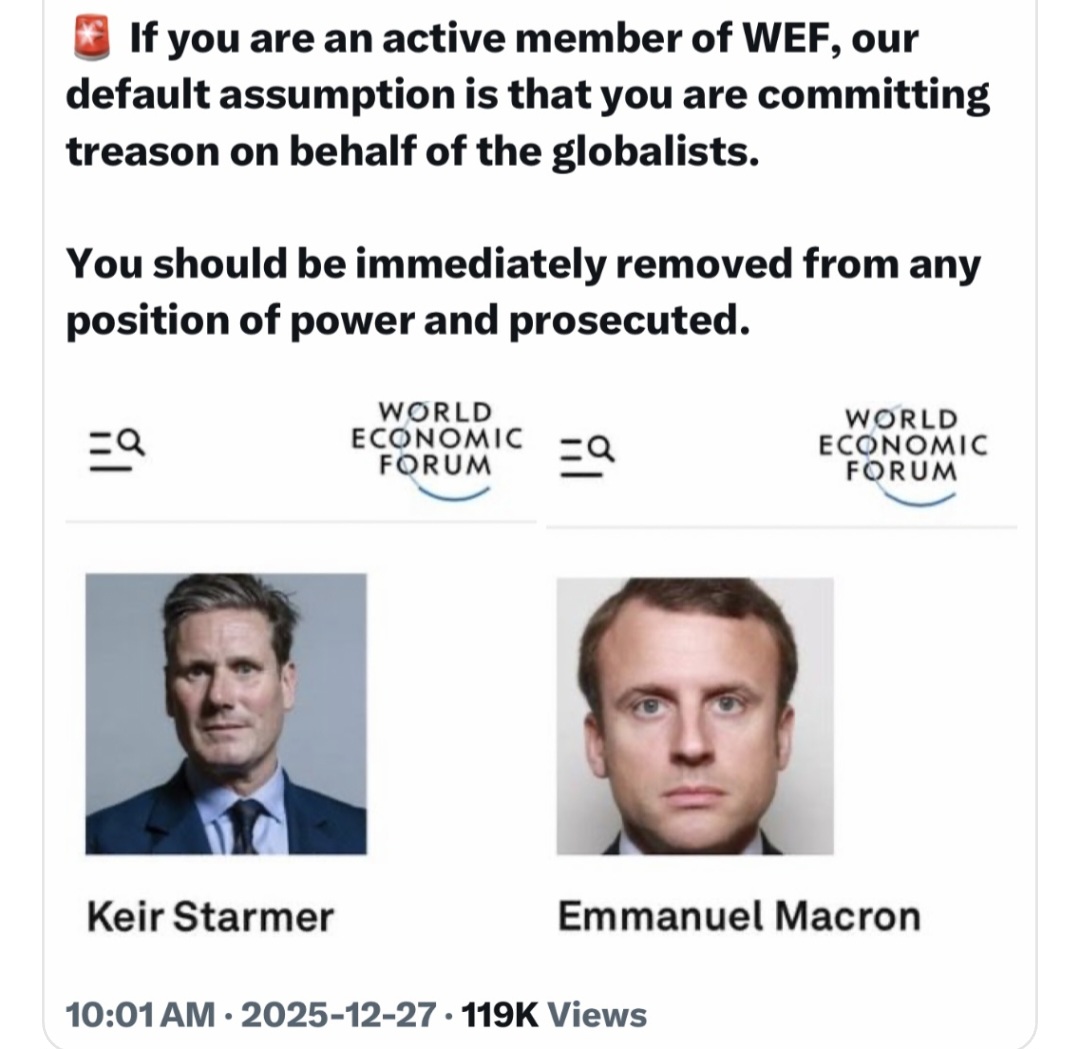Select the Keir Starmer name caption
This screenshot has width=1080, height=1049.
[210, 916]
